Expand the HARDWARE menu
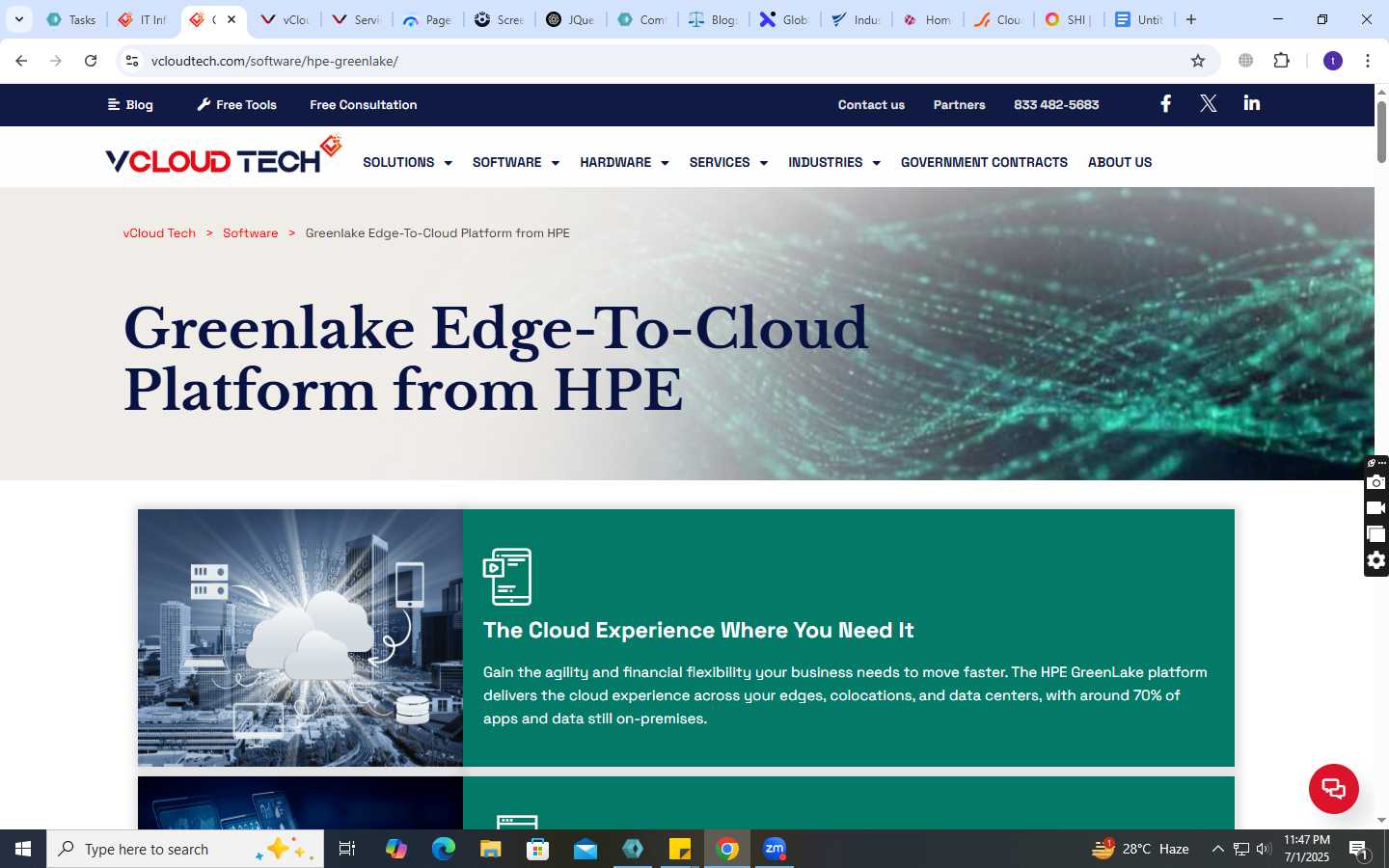Screen dimensions: 1389x868 (x=624, y=162)
